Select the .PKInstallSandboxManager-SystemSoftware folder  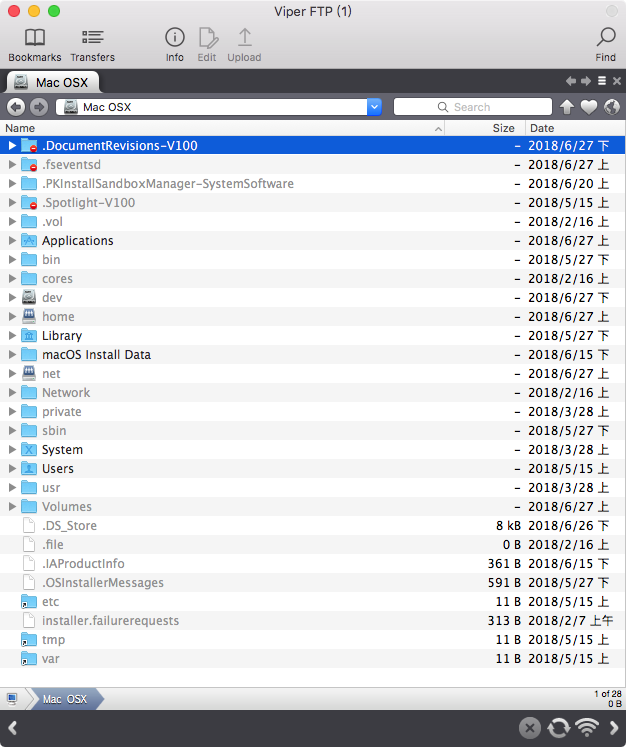313,183
